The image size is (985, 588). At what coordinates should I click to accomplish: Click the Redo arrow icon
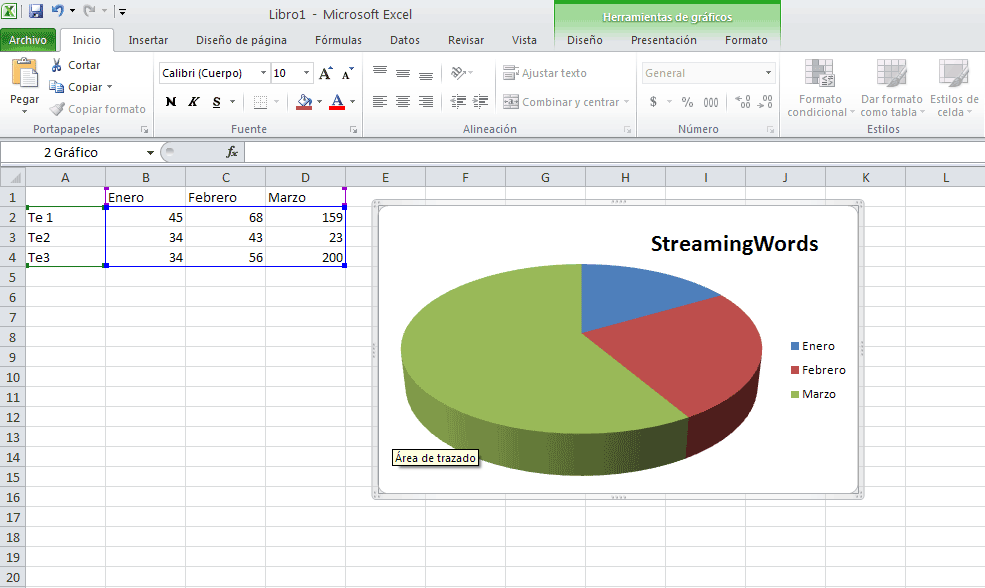tap(89, 11)
